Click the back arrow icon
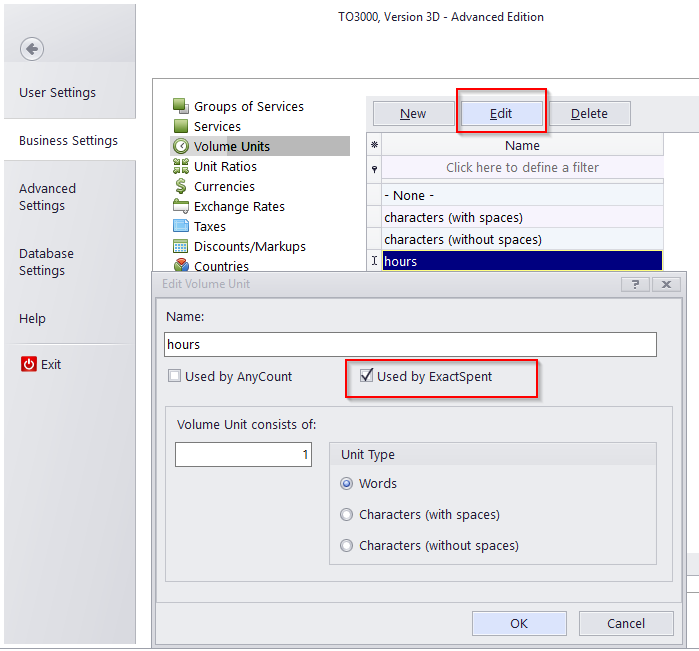This screenshot has height=651, width=699. (x=32, y=48)
